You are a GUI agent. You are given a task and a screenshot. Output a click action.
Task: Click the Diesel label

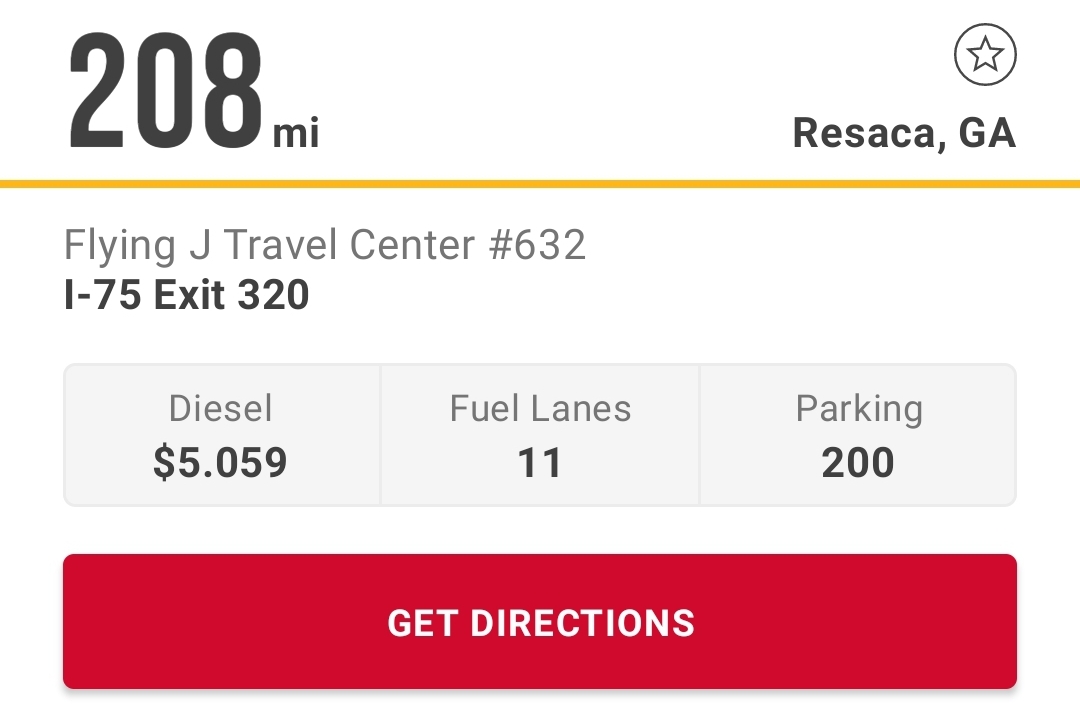click(x=220, y=408)
